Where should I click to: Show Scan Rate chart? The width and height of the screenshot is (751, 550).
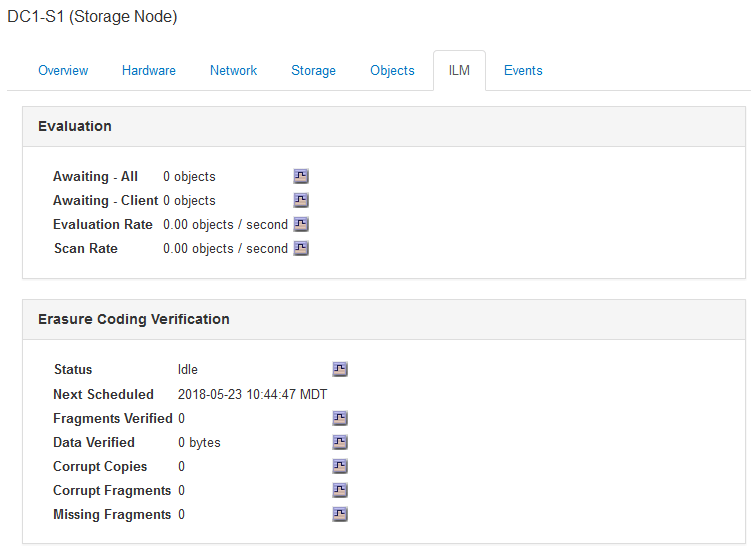[301, 249]
